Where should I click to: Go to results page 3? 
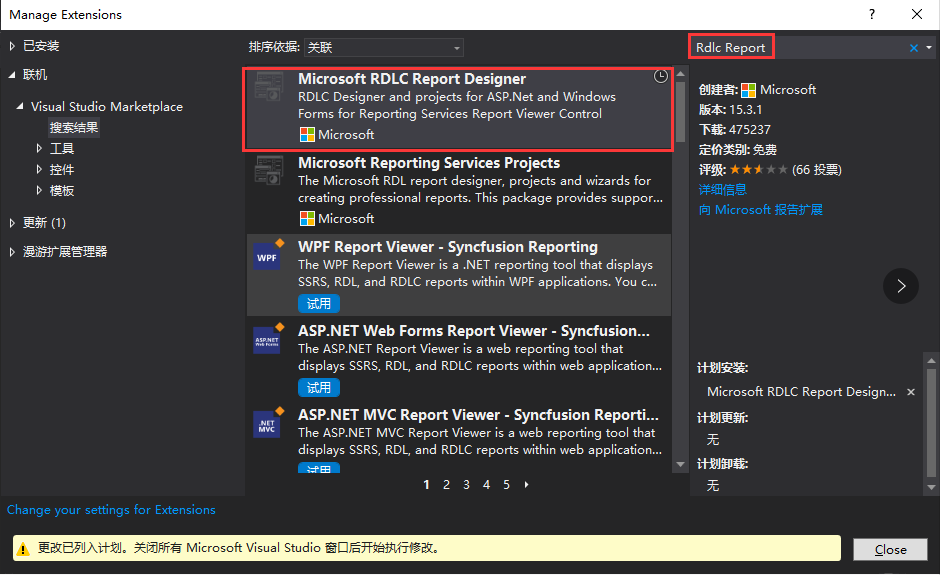pyautogui.click(x=466, y=484)
